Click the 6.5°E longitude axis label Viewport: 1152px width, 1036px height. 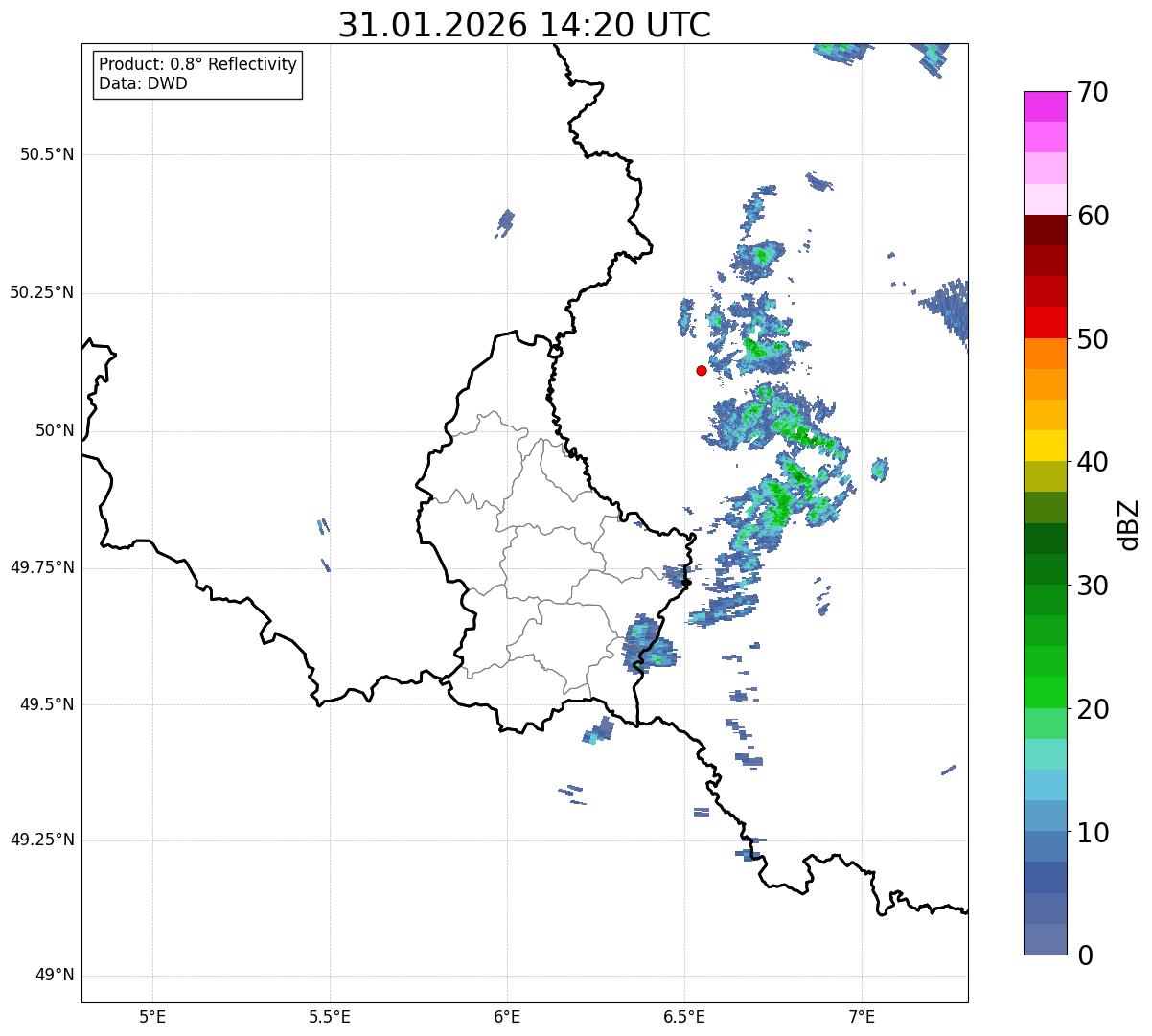point(684,1015)
